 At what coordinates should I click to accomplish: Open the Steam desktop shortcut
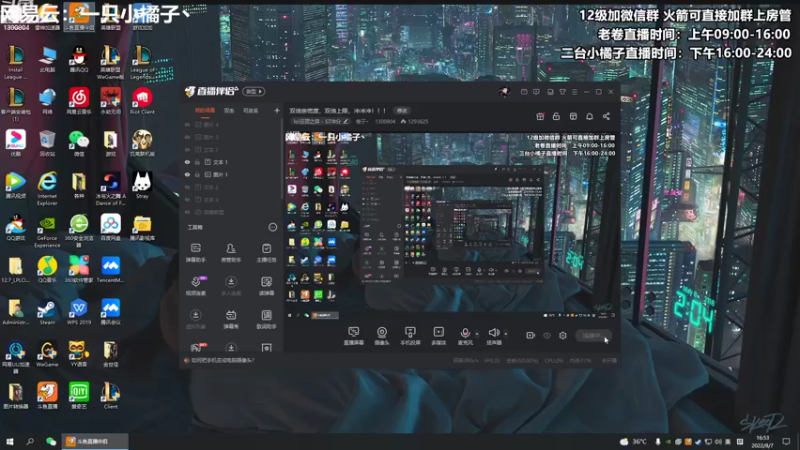pyautogui.click(x=47, y=312)
